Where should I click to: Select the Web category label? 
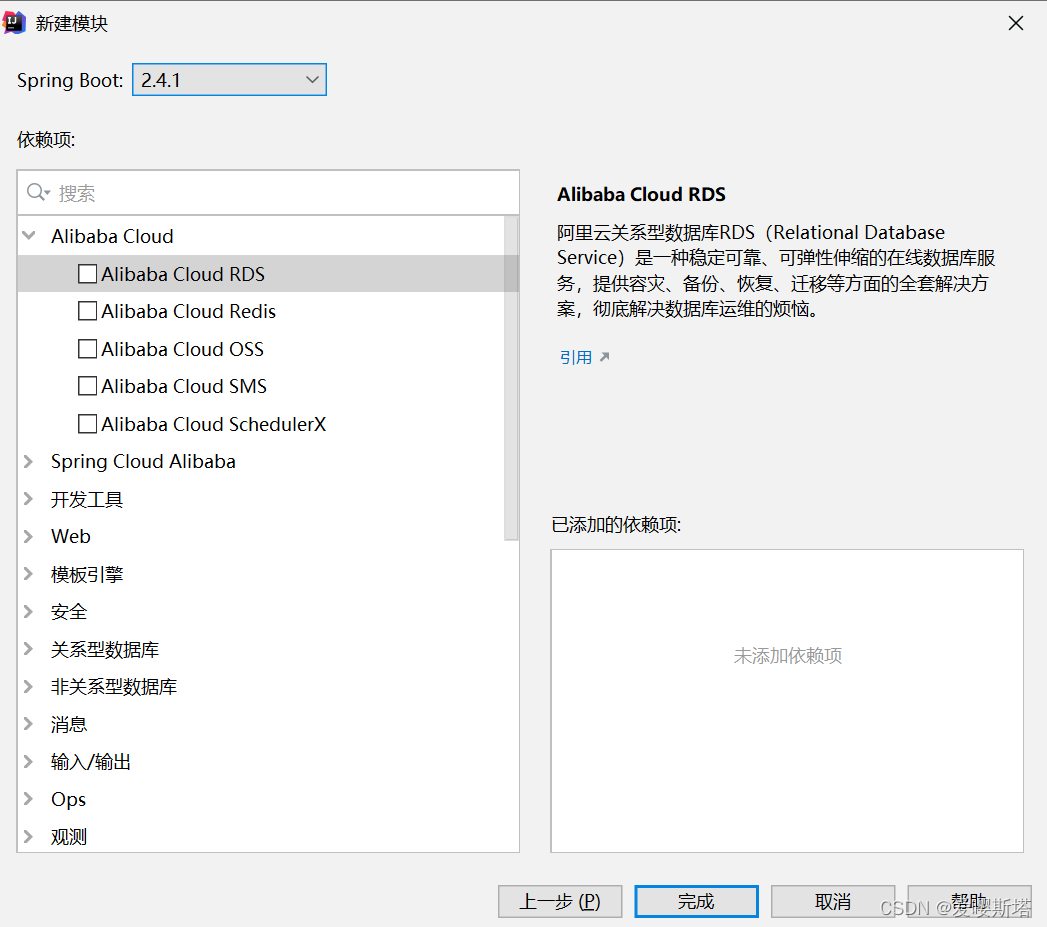point(71,536)
